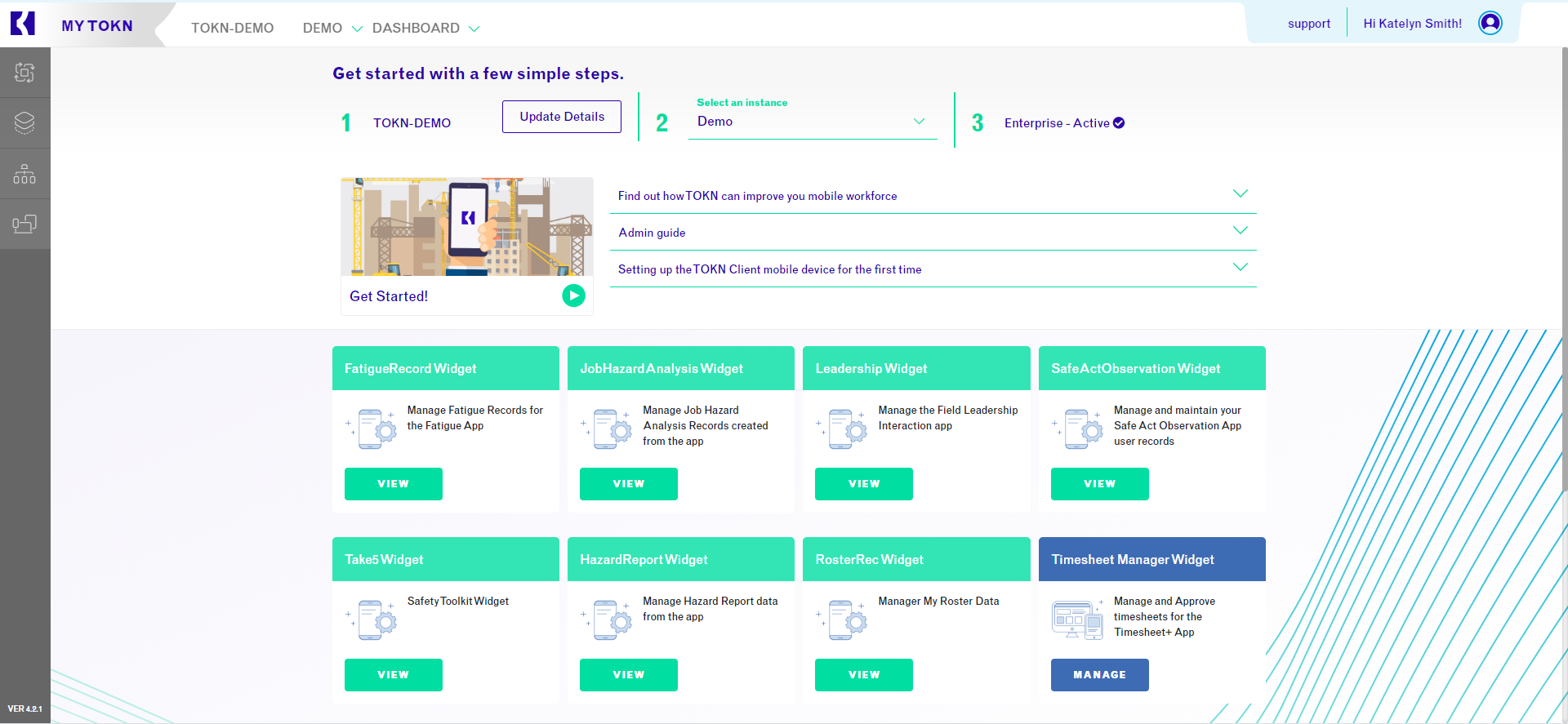Image resolution: width=1568 pixels, height=724 pixels.
Task: Click Manage on Timesheet Manager Widget
Action: (1099, 675)
